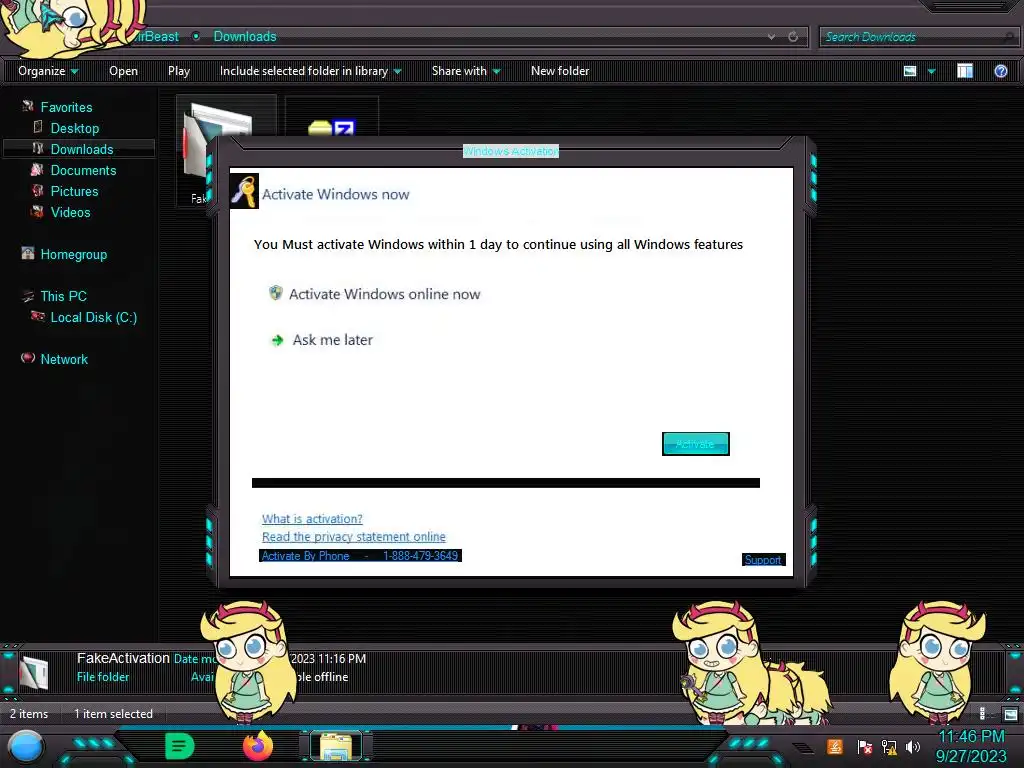1024x768 pixels.
Task: Select Videos in the navigation pane
Action: point(70,212)
